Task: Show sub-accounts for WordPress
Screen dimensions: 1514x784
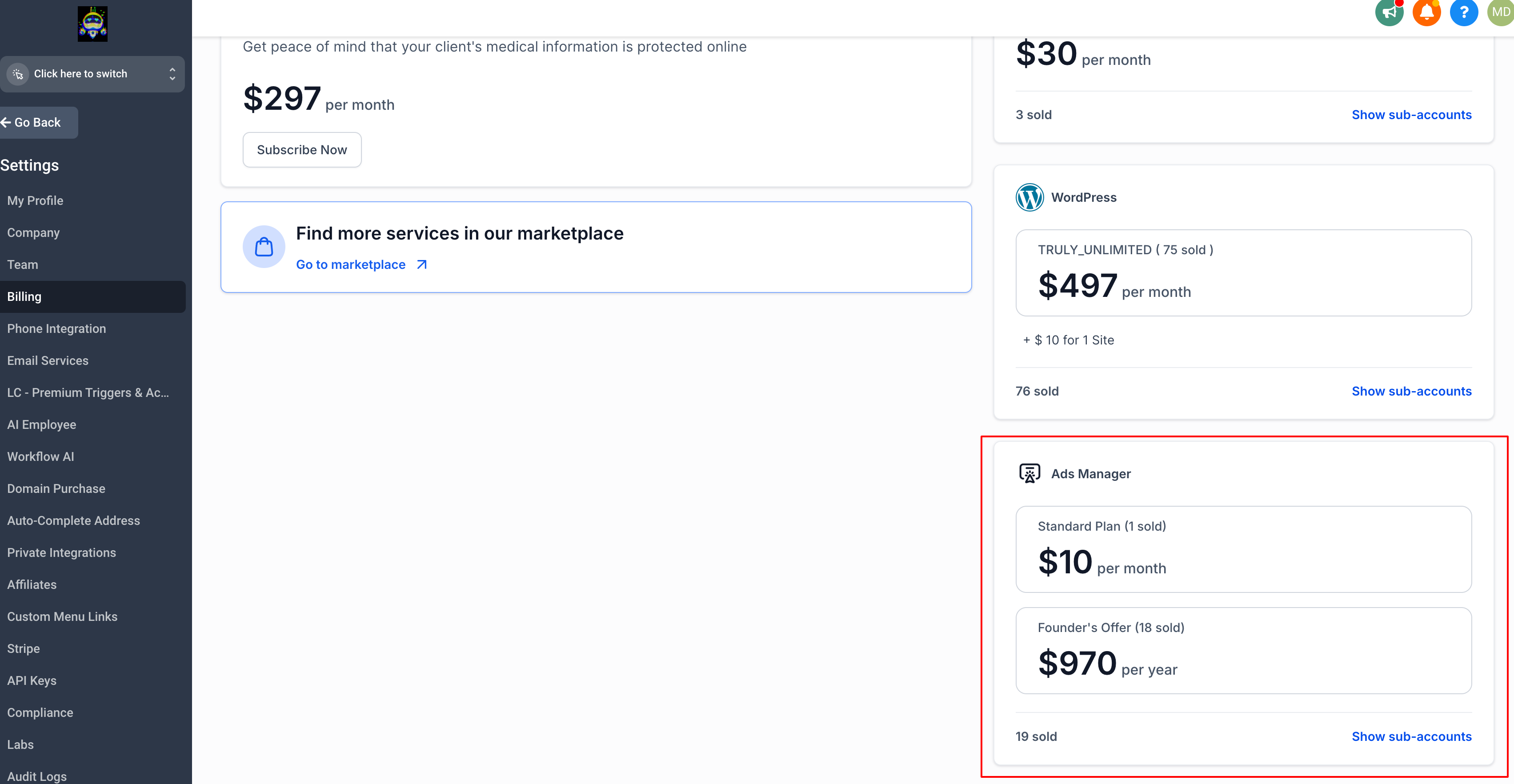Action: [x=1411, y=392]
